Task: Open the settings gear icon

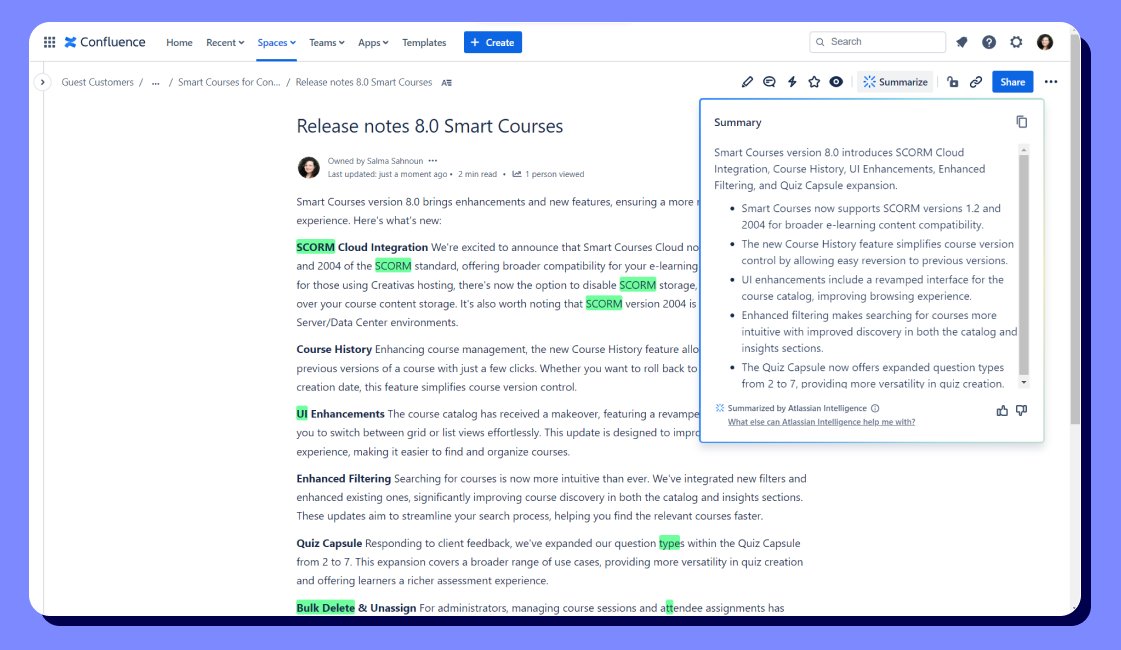Action: tap(1016, 42)
